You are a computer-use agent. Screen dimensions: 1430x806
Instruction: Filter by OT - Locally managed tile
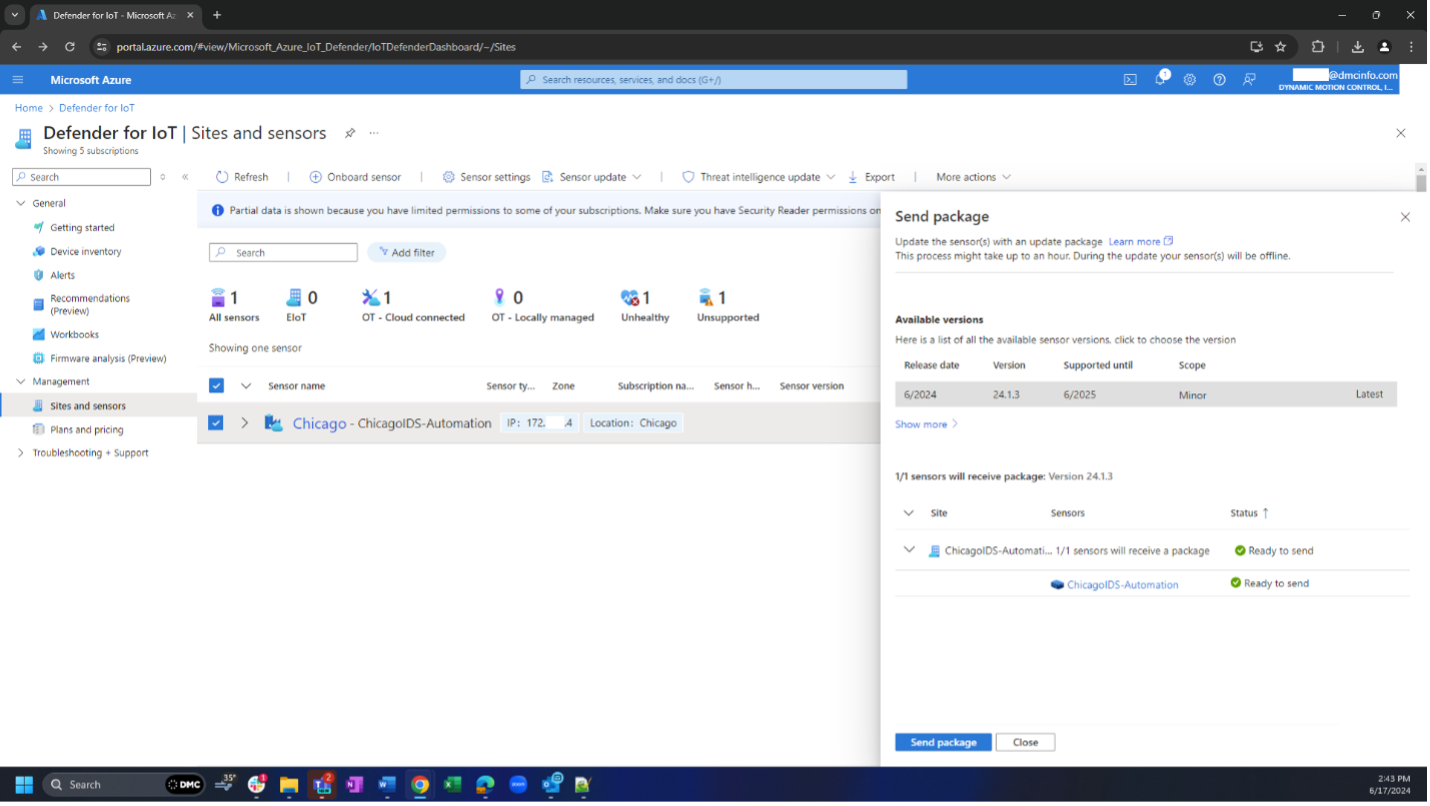[x=542, y=305]
